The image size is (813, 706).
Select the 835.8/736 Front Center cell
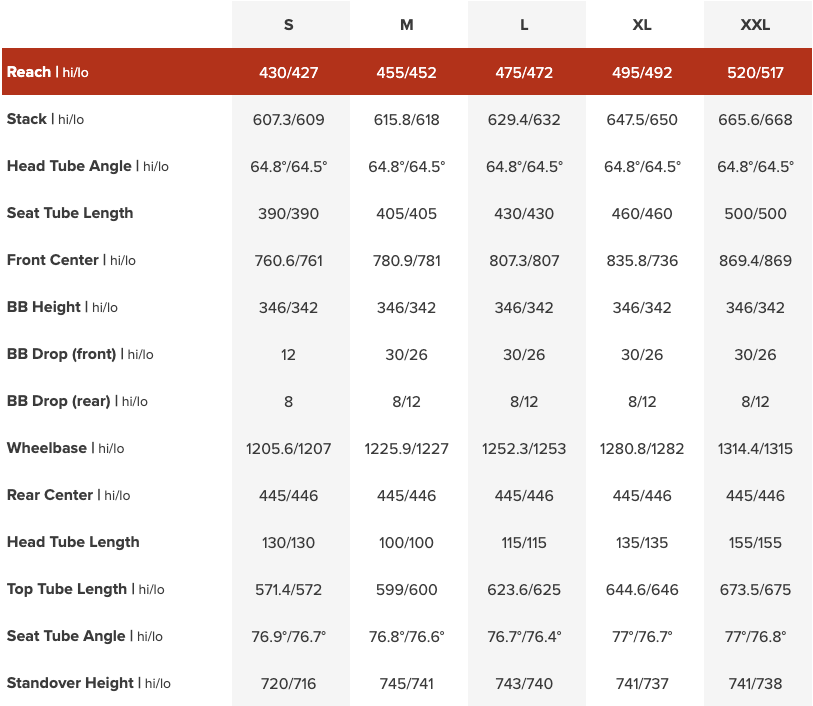point(642,261)
